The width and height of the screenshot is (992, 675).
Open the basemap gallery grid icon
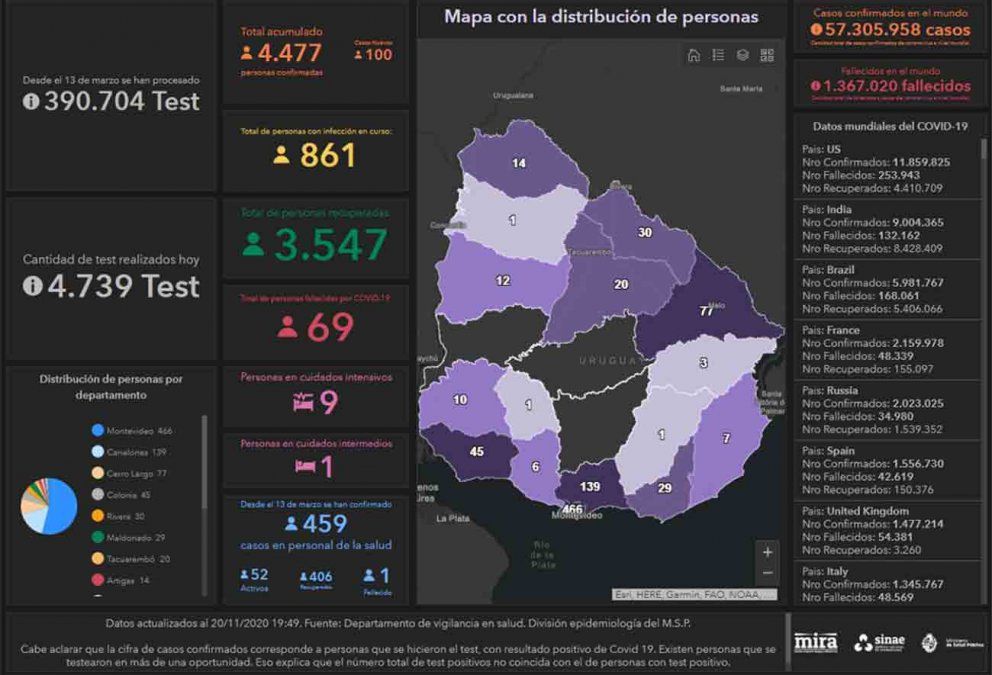[767, 55]
